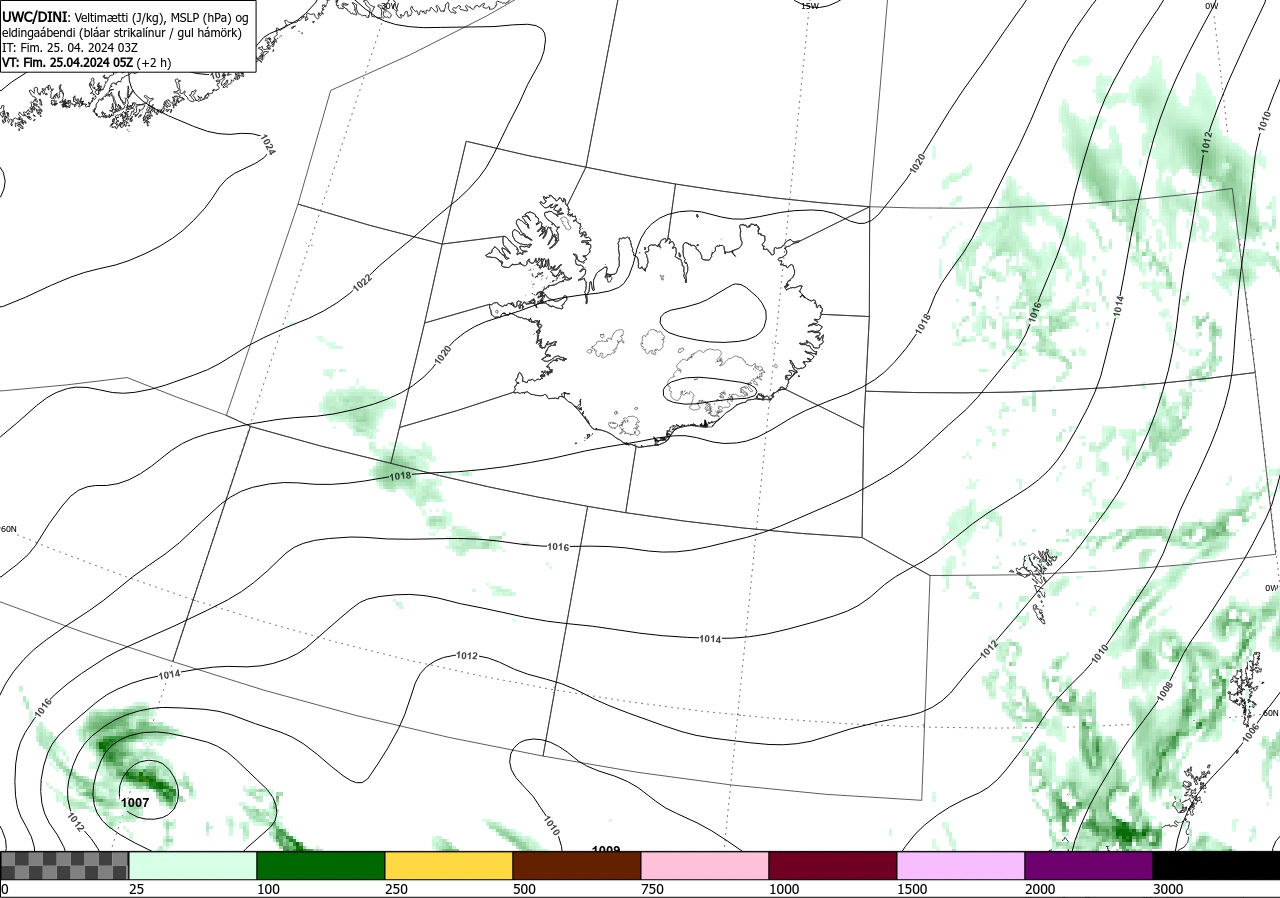Click the 'VT: Fim. 25.04.2024 05Z (+2 h)' line
1280x898 pixels.
[x=87, y=62]
